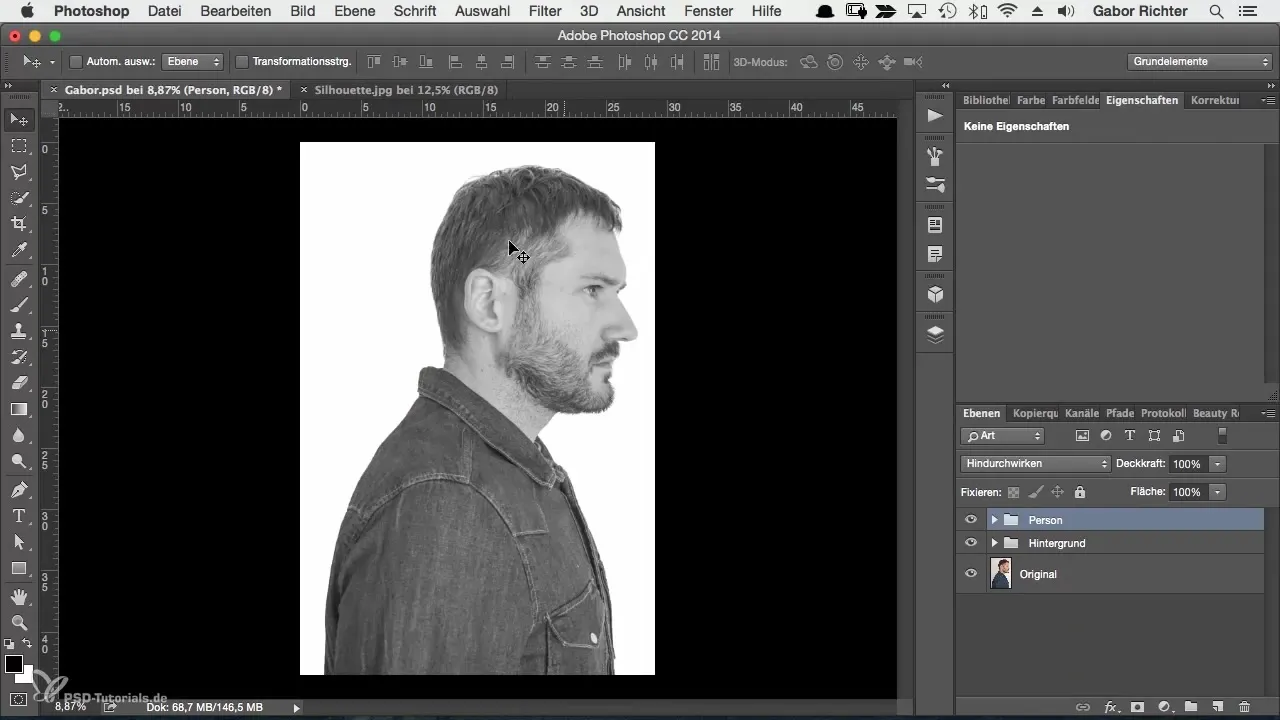Add a layer mask icon
The height and width of the screenshot is (720, 1280).
[x=1137, y=706]
